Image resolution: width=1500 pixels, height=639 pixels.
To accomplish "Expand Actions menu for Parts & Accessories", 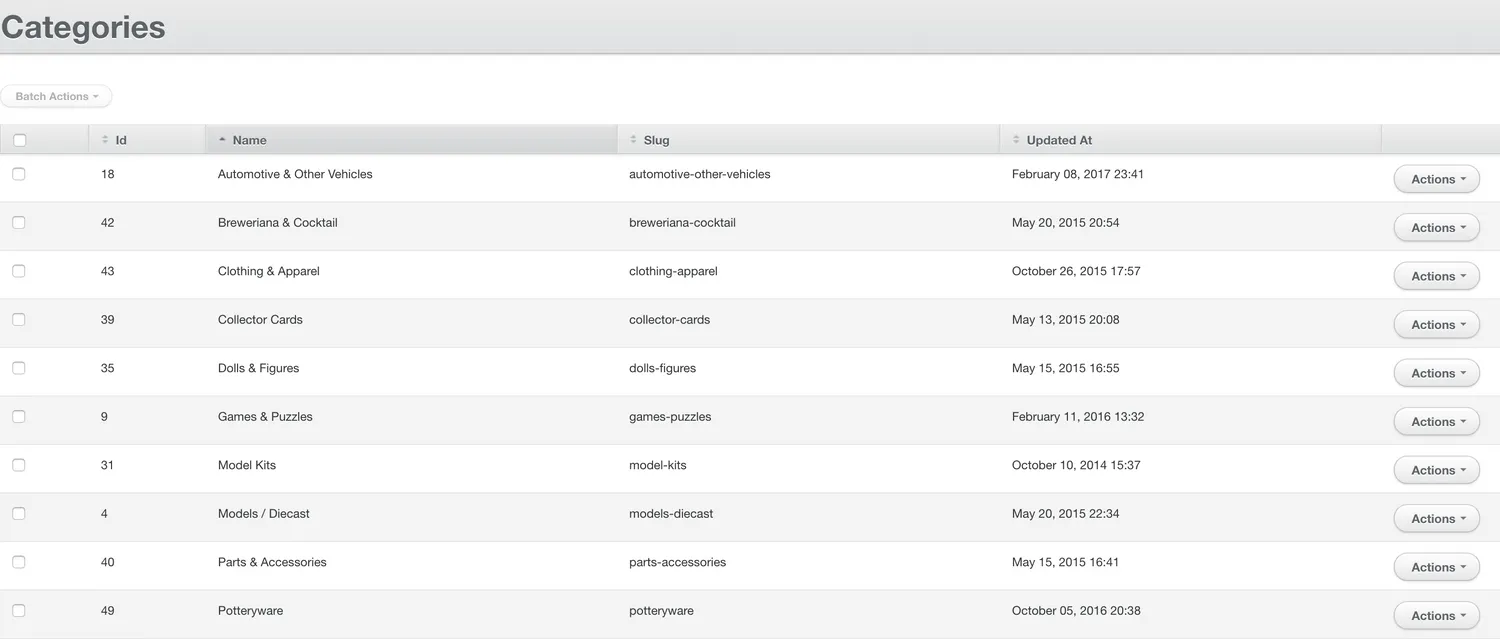I will coord(1436,567).
